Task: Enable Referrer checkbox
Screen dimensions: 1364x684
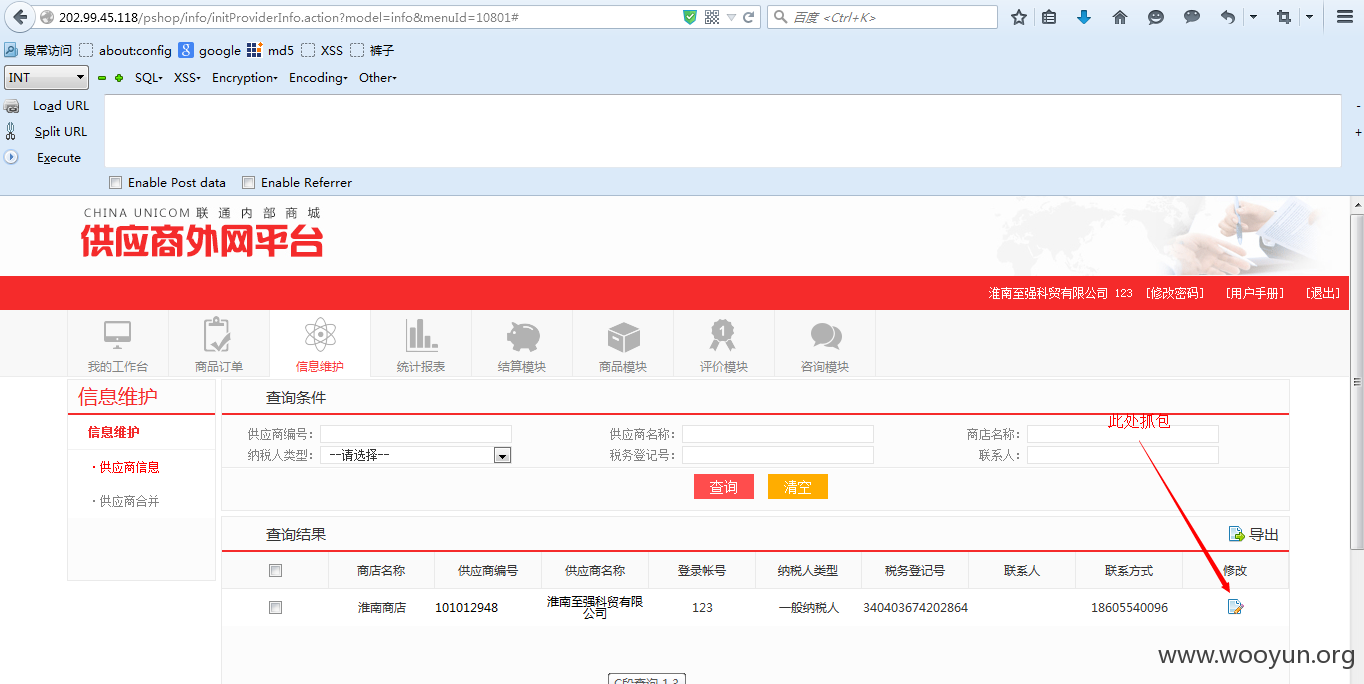Action: (x=249, y=183)
